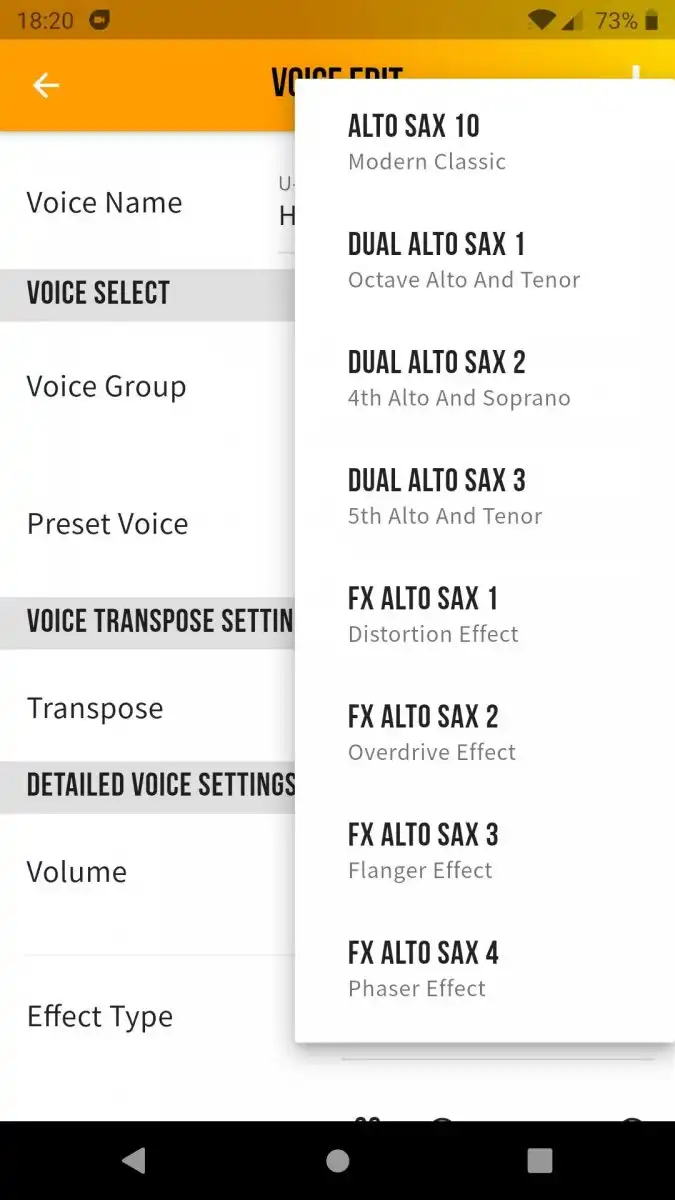The height and width of the screenshot is (1200, 675).
Task: Tap the Effect Type row label
Action: point(99,1017)
